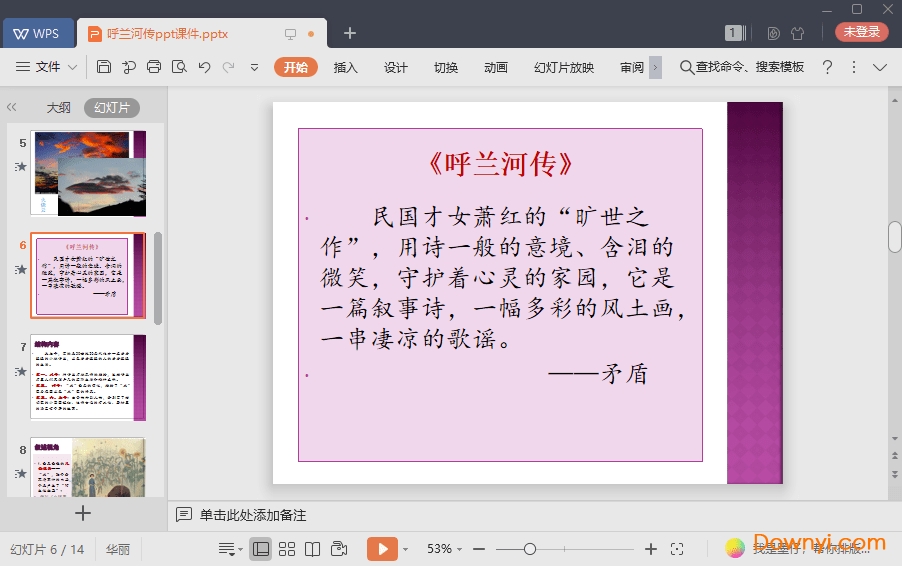
Task: Click animation star icon beside slide 5
Action: (x=21, y=167)
